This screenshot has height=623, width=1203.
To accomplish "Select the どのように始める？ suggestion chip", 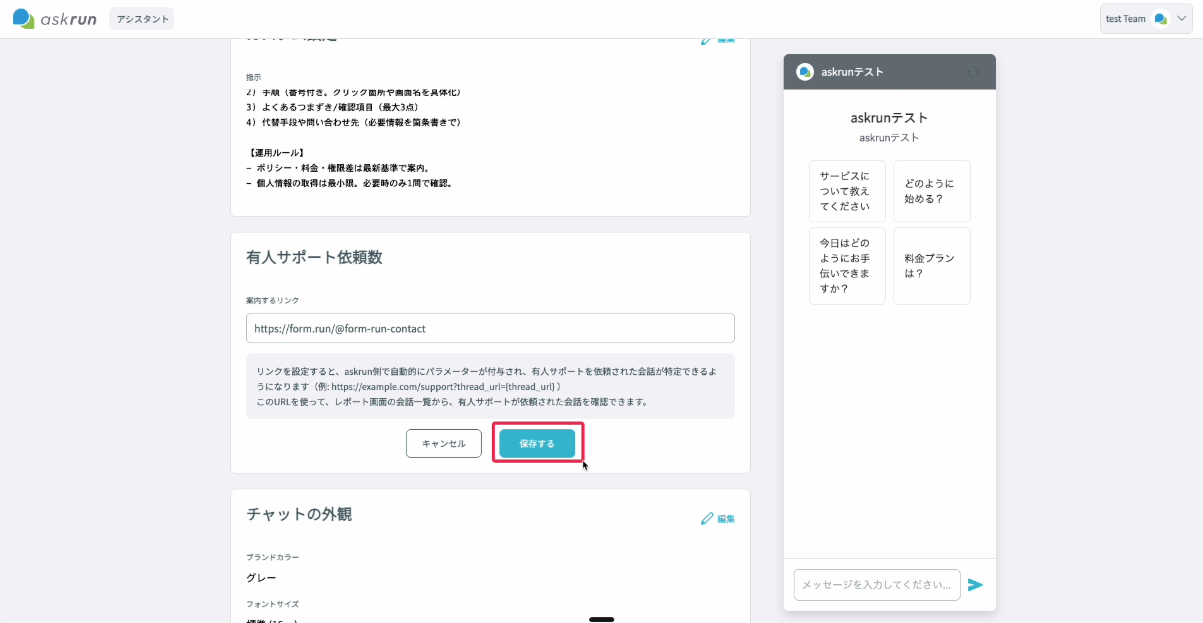I will [932, 191].
